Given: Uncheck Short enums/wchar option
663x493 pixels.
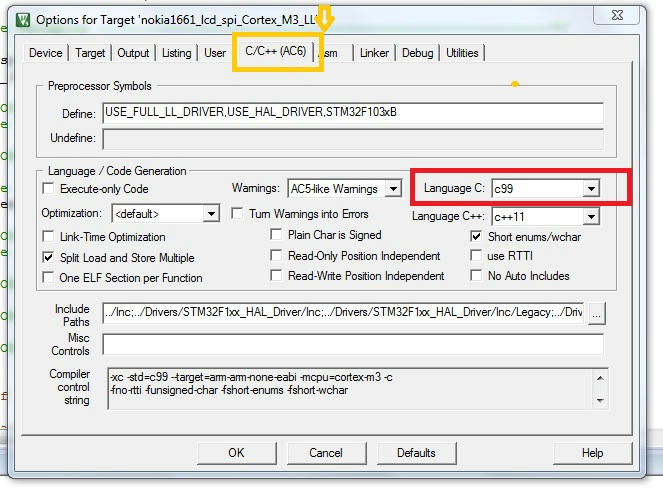Looking at the screenshot, I should click(477, 237).
